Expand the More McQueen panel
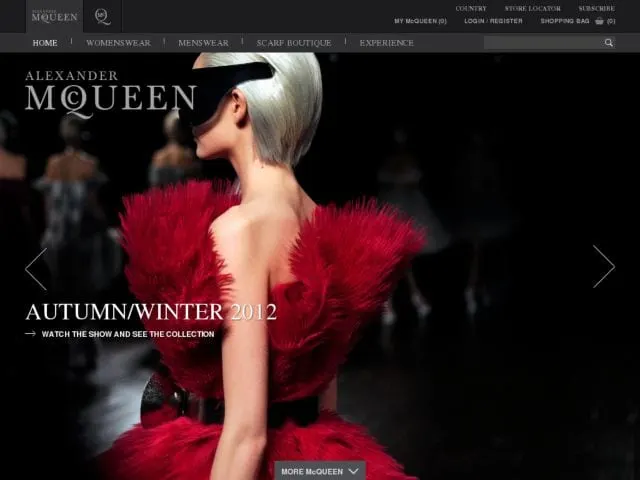This screenshot has width=640, height=480. pyautogui.click(x=320, y=471)
